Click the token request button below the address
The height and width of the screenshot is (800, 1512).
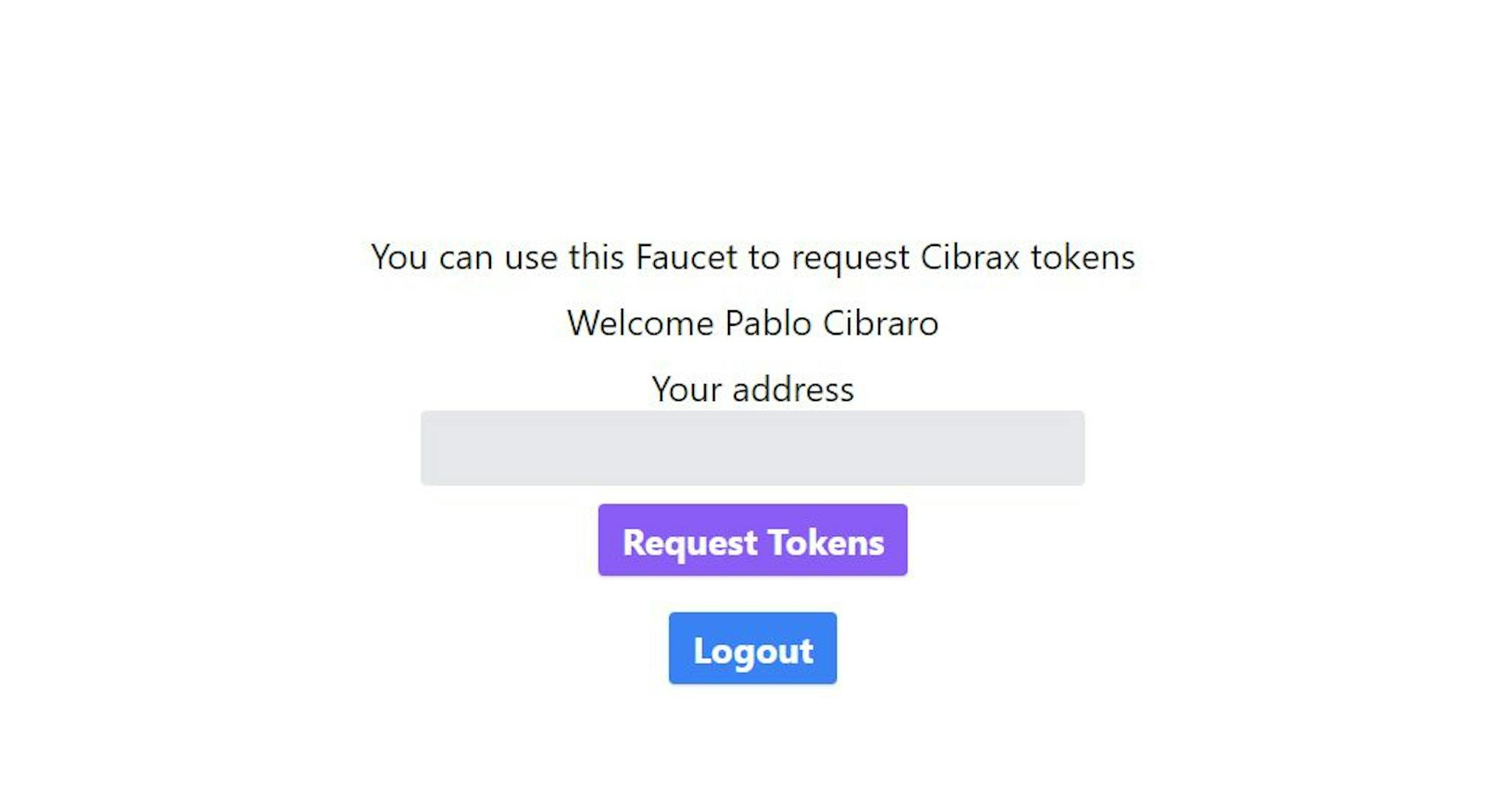(752, 541)
